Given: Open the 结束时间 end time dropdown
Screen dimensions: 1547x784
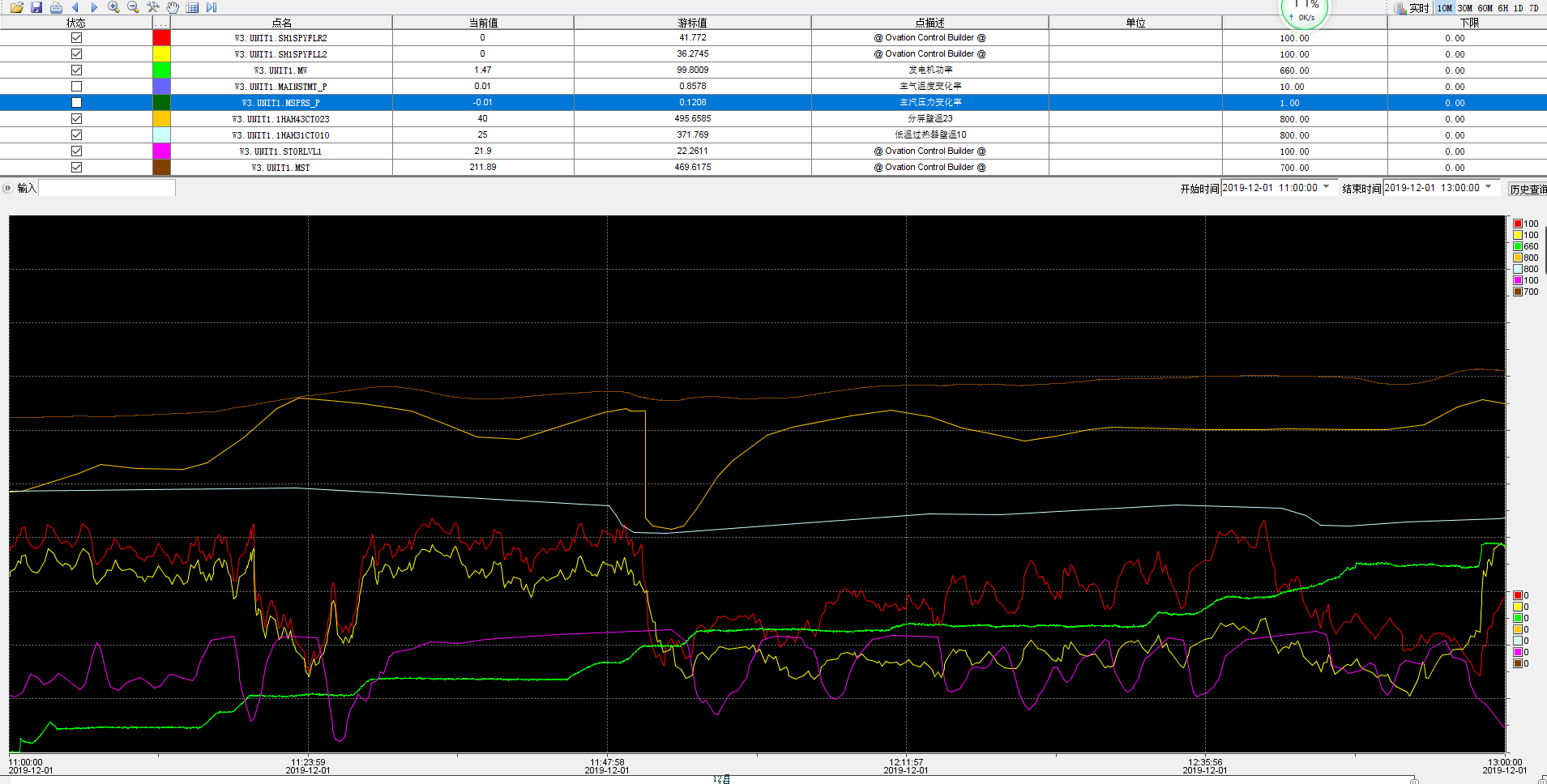Looking at the screenshot, I should pyautogui.click(x=1489, y=187).
